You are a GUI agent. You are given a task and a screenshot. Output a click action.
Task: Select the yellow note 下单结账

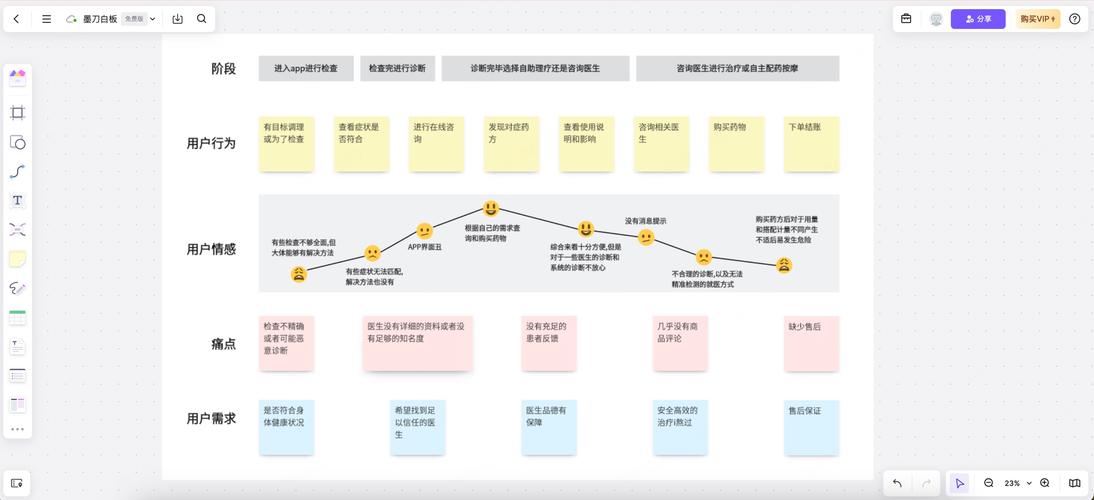[x=811, y=144]
